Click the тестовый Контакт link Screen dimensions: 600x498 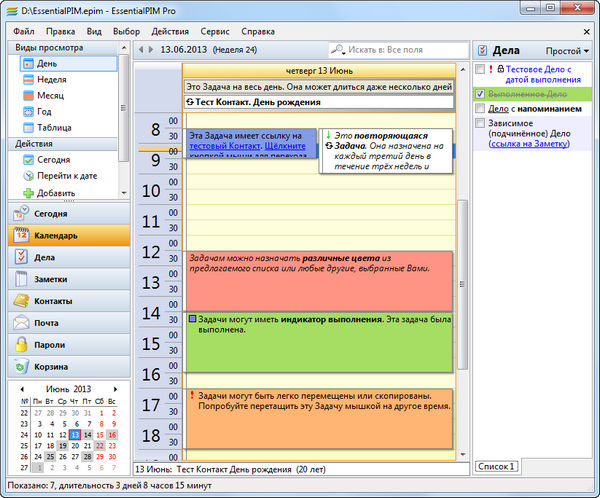pos(223,147)
